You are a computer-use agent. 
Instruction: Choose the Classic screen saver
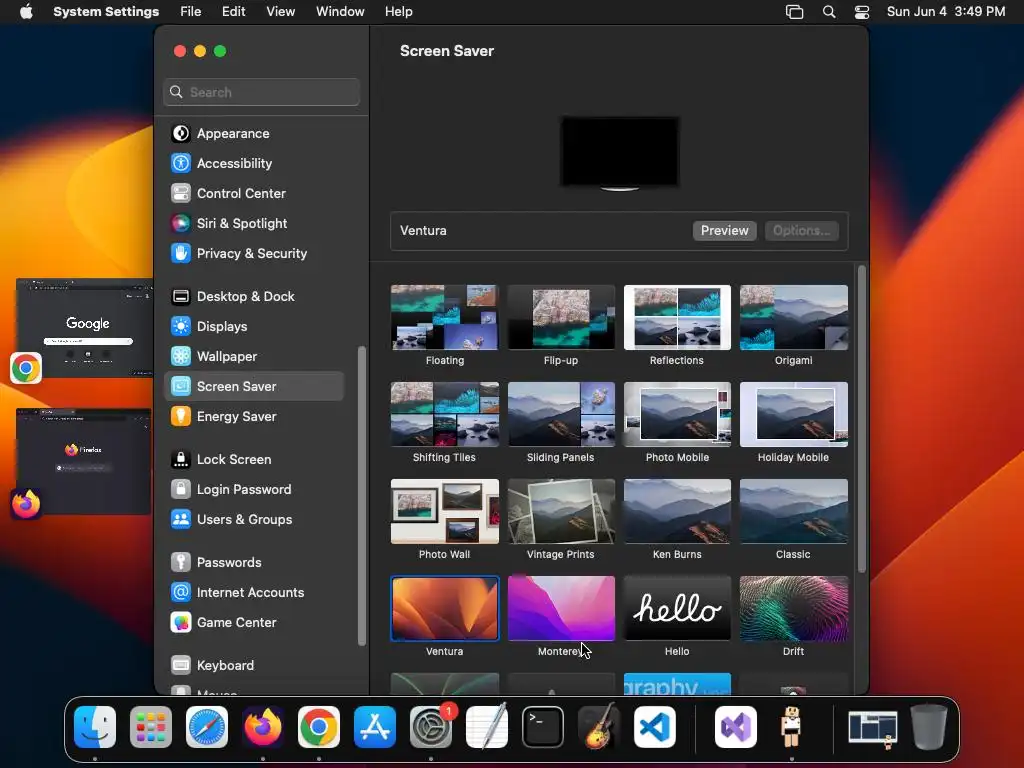pos(793,511)
